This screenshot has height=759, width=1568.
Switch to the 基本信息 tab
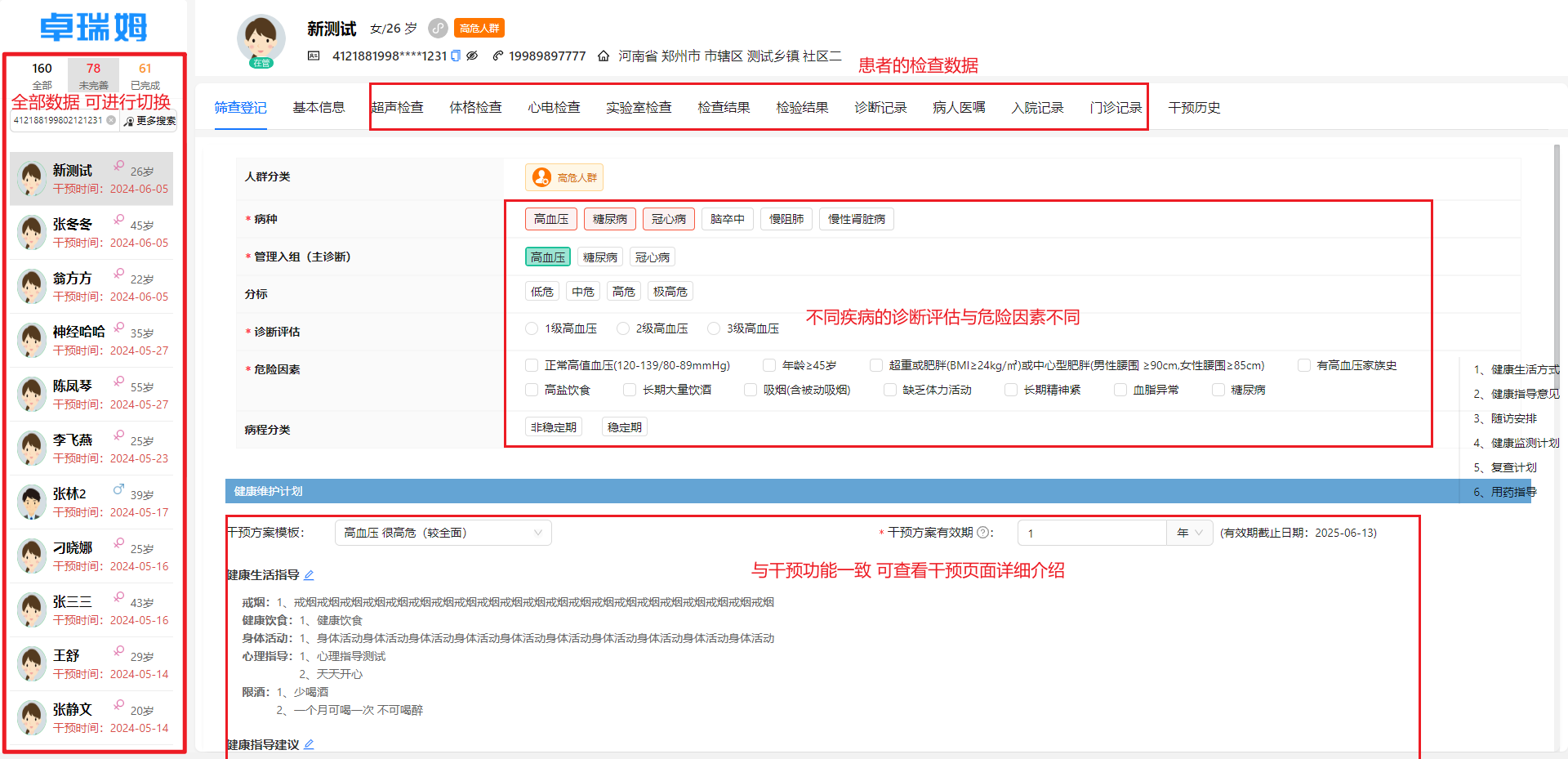click(x=318, y=108)
